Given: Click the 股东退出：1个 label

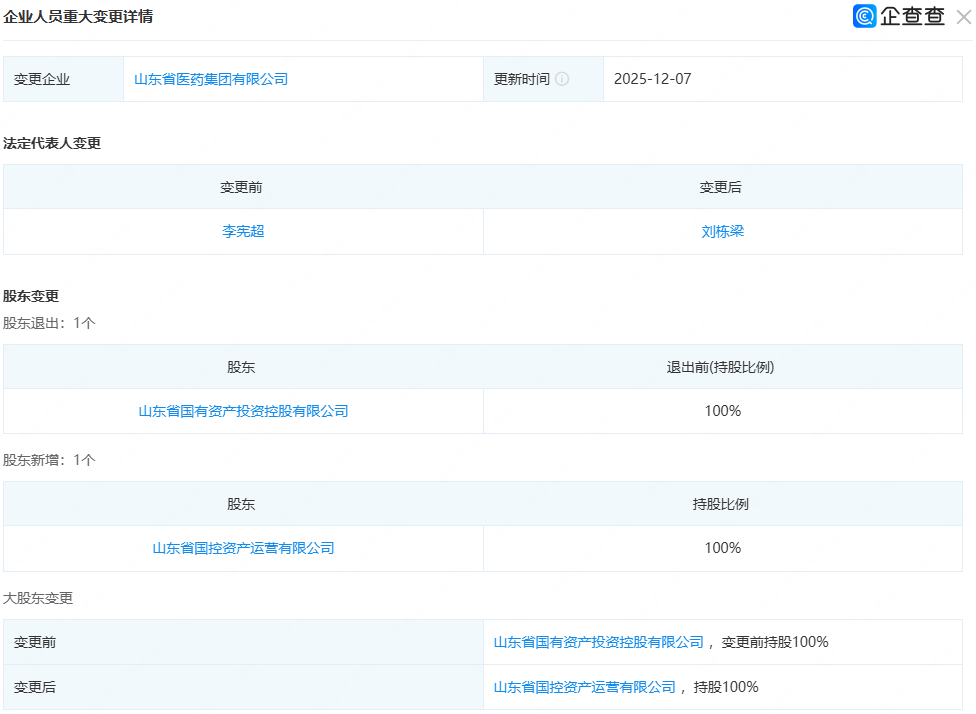Looking at the screenshot, I should coord(49,323).
